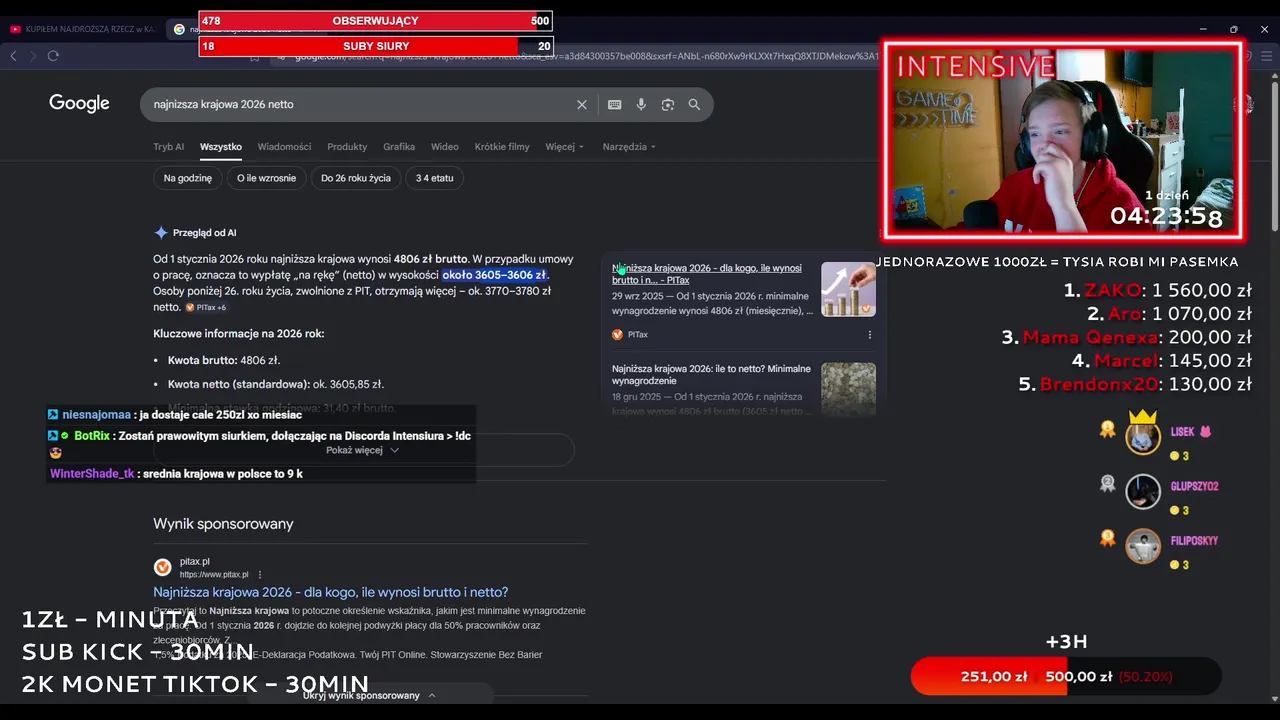The width and height of the screenshot is (1280, 720).
Task: Open three-dot menu on PITax result card
Action: pos(869,335)
